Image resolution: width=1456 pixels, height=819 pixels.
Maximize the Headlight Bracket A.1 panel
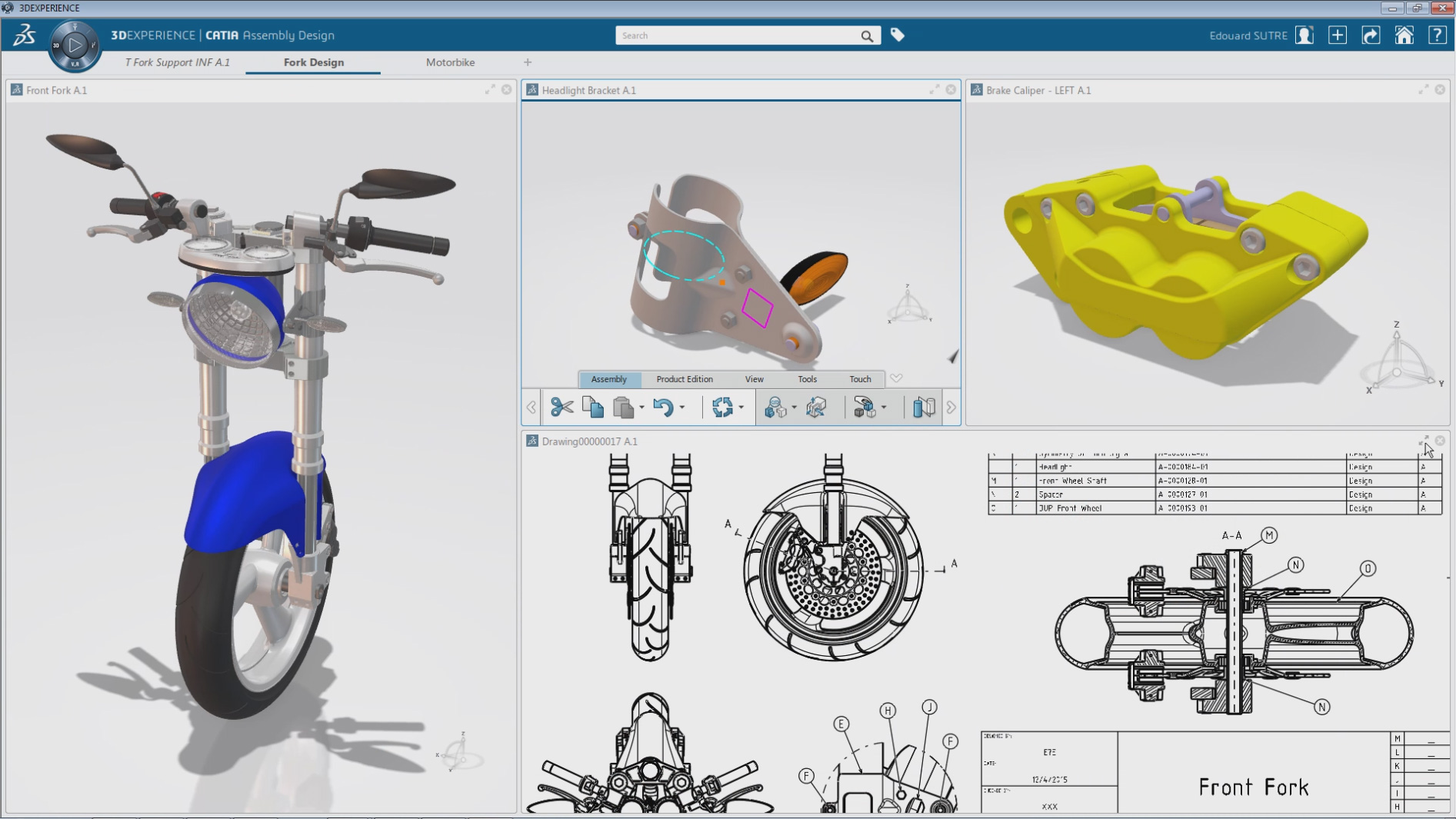(935, 90)
